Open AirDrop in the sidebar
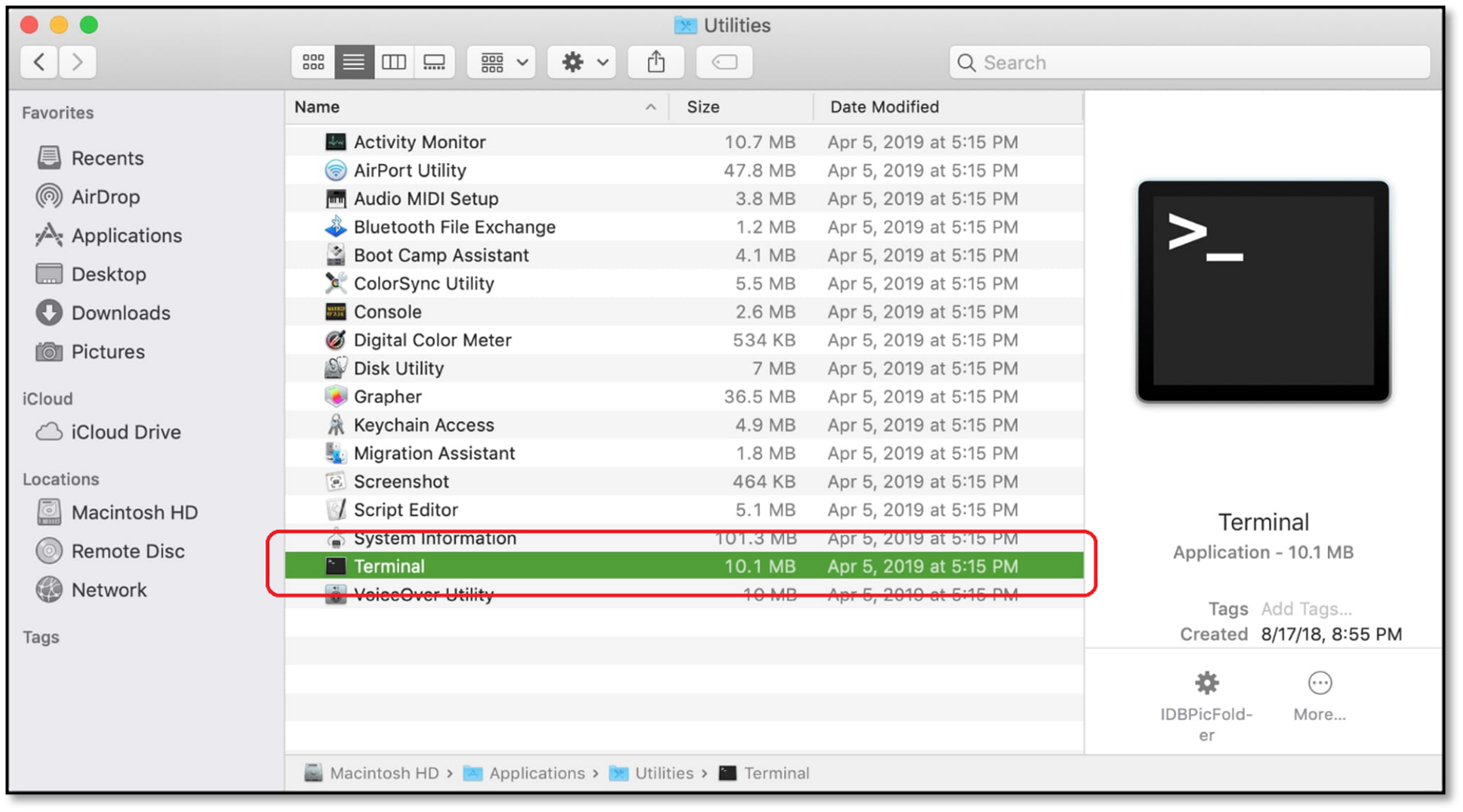The image size is (1463, 812). 88,197
